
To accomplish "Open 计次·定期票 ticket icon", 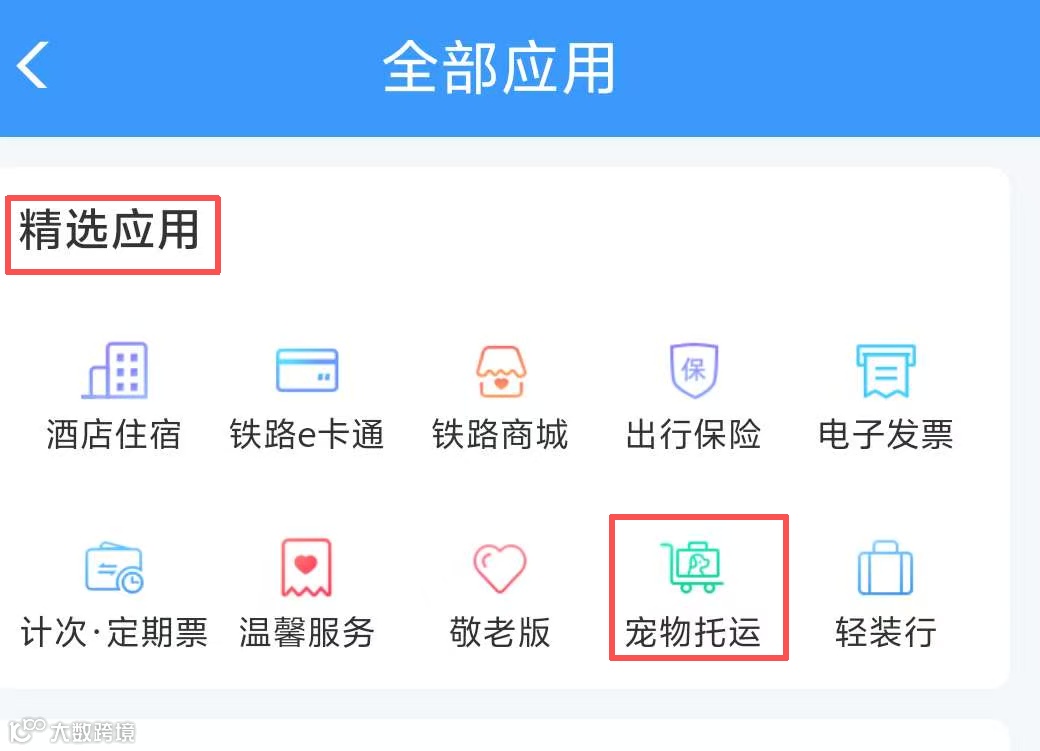I will click(115, 567).
